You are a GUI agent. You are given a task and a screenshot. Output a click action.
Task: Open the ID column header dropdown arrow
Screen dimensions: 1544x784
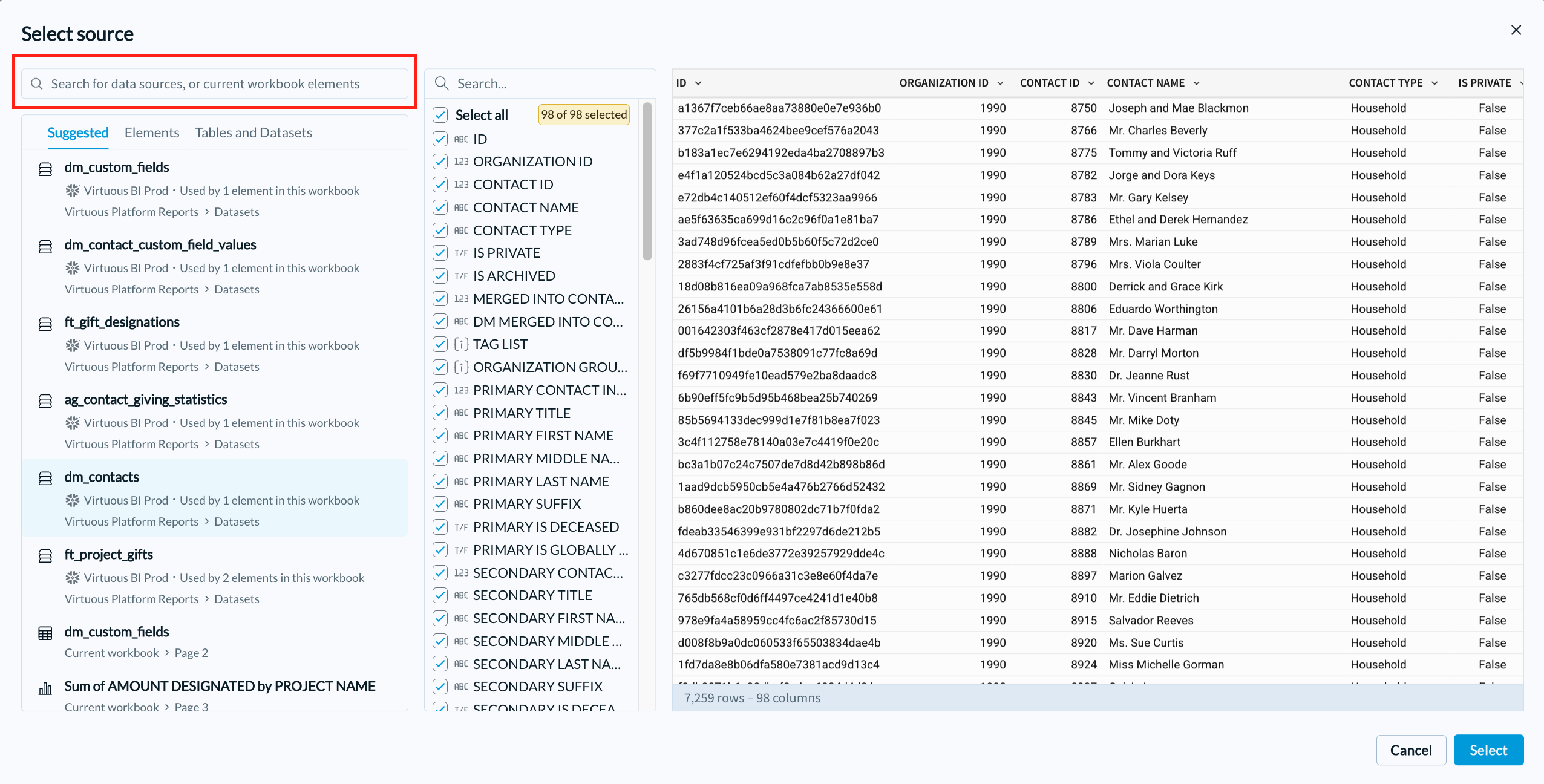tap(698, 83)
